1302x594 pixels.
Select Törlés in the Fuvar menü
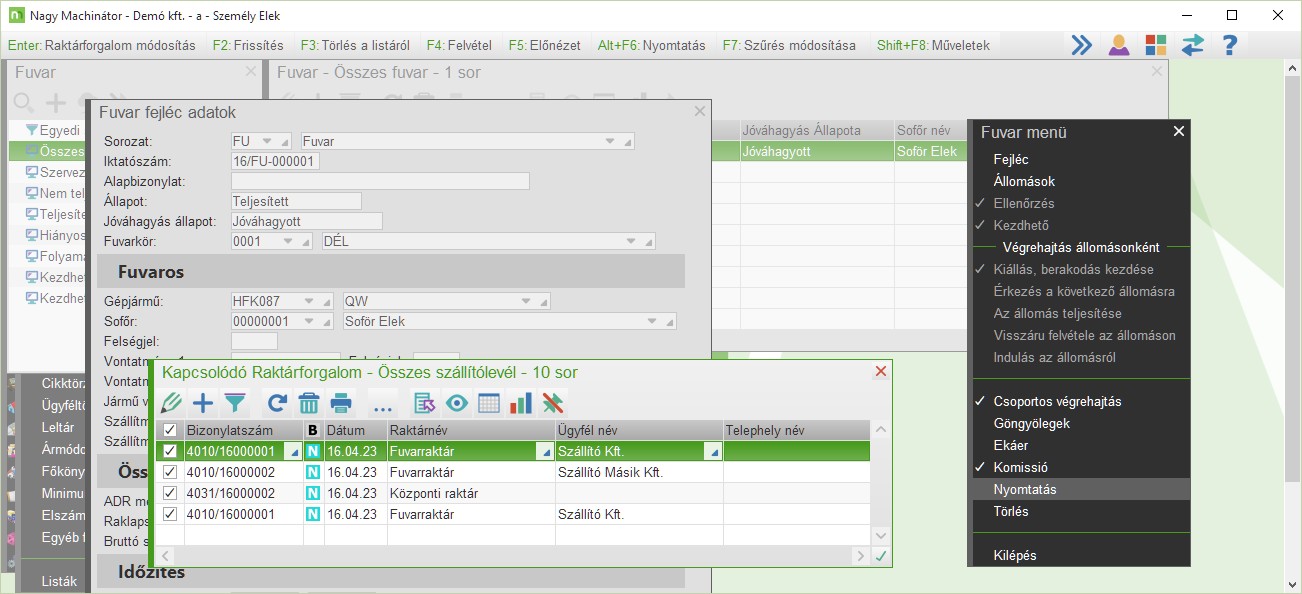tap(1011, 511)
